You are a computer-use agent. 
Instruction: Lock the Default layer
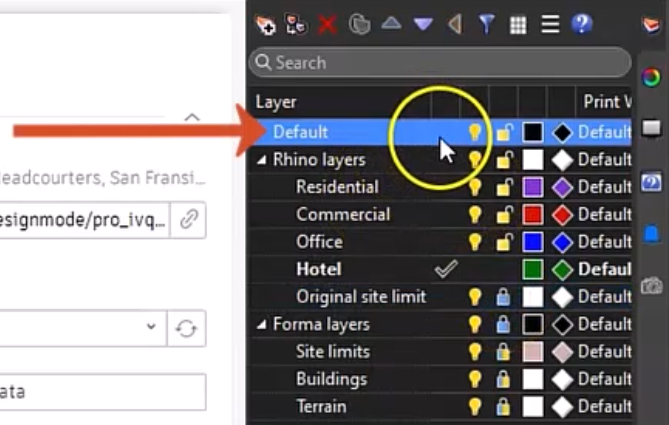(x=504, y=132)
